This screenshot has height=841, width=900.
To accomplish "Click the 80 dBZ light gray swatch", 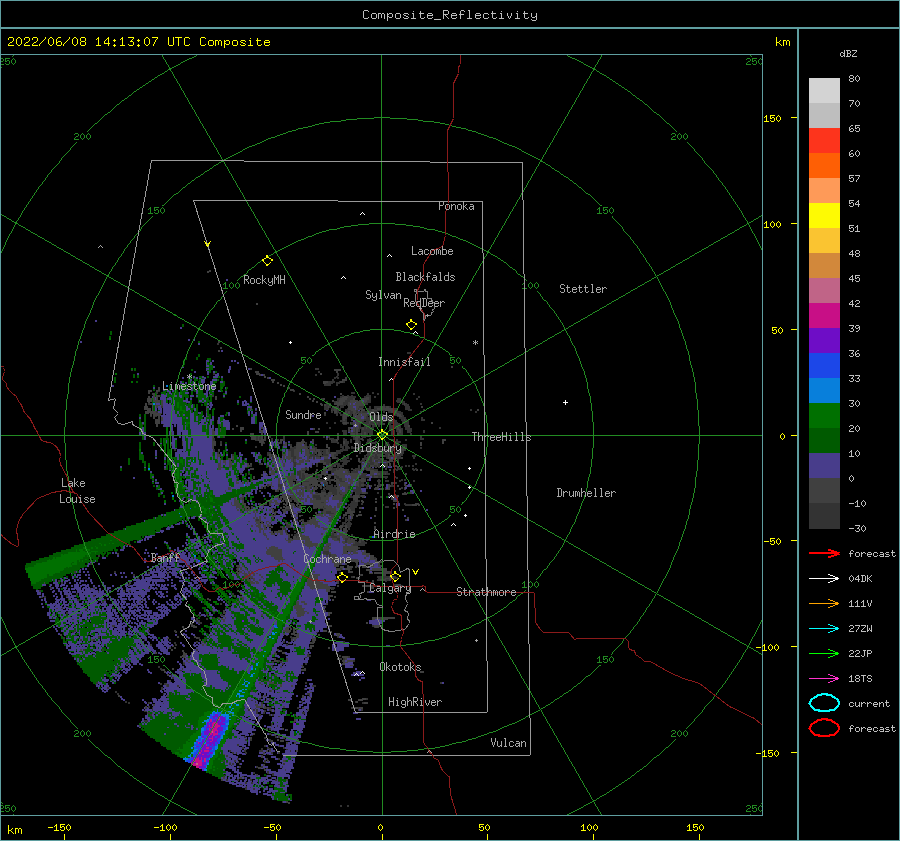I will click(x=824, y=91).
